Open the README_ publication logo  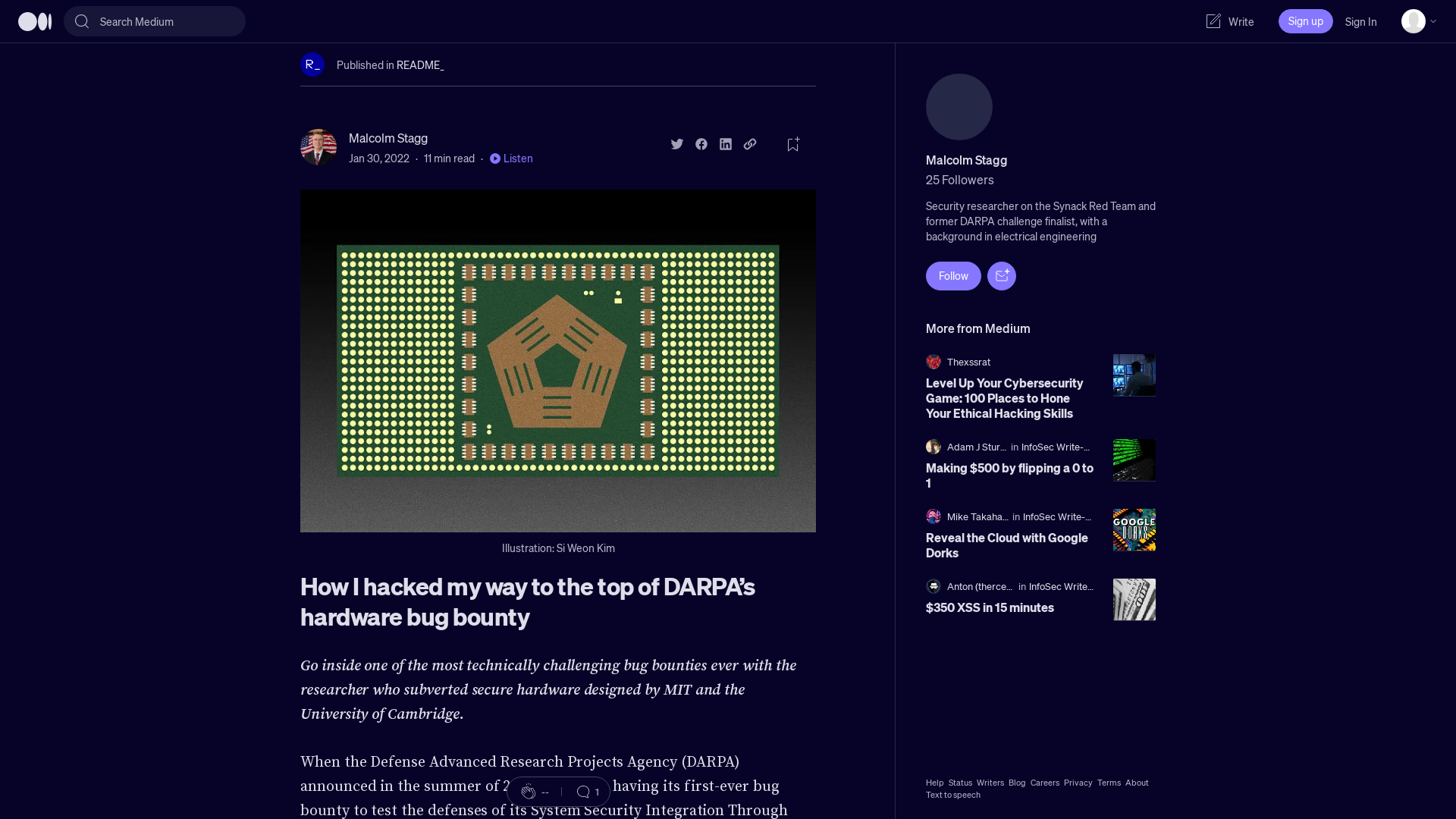[312, 64]
